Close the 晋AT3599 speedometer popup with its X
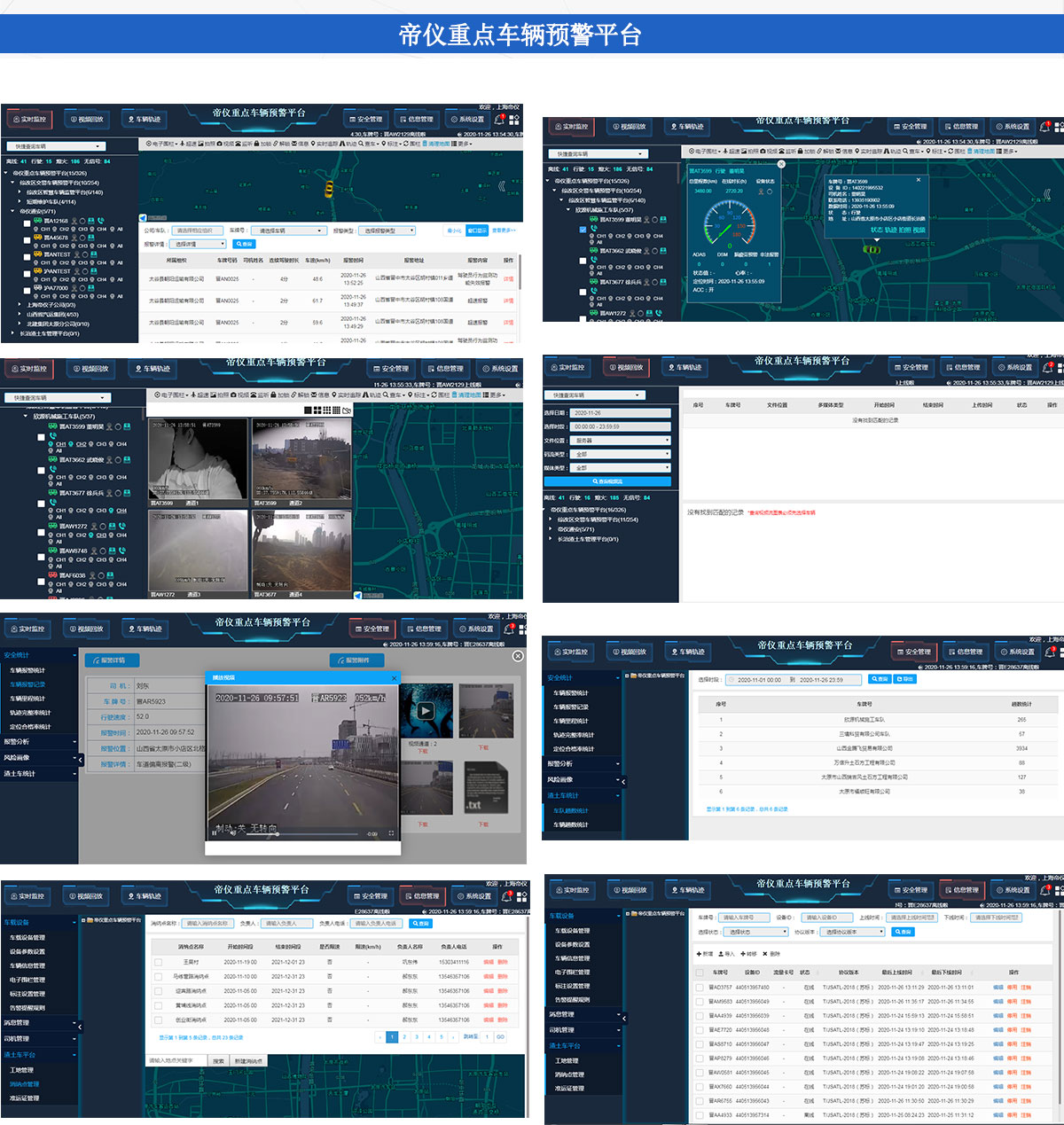1064x1125 pixels. pos(781,164)
